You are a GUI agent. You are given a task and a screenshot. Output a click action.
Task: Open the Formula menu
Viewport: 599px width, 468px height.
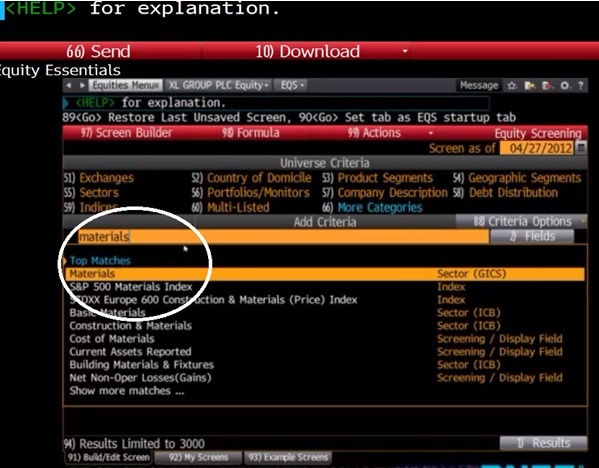click(251, 133)
